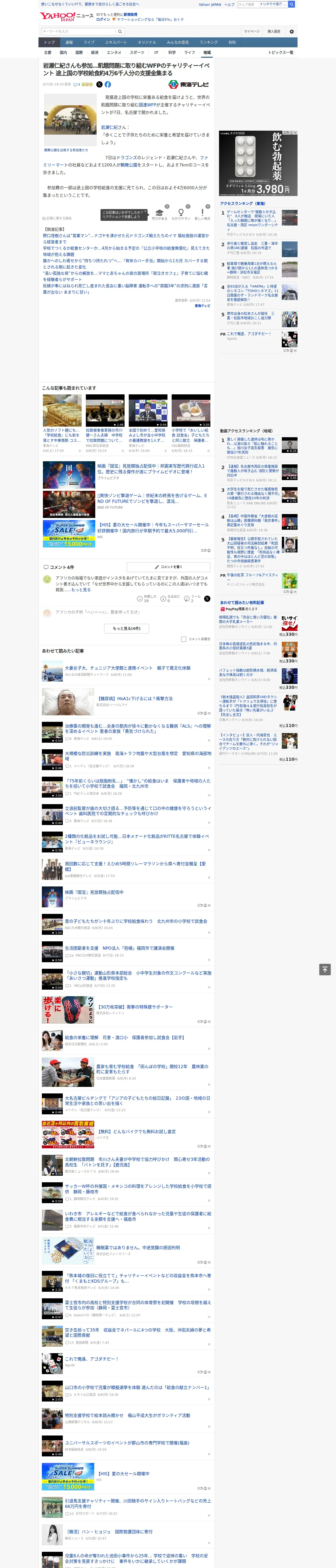The width and height of the screenshot is (336, 1568).
Task: Open the スポーツ category
Action: coord(137,52)
